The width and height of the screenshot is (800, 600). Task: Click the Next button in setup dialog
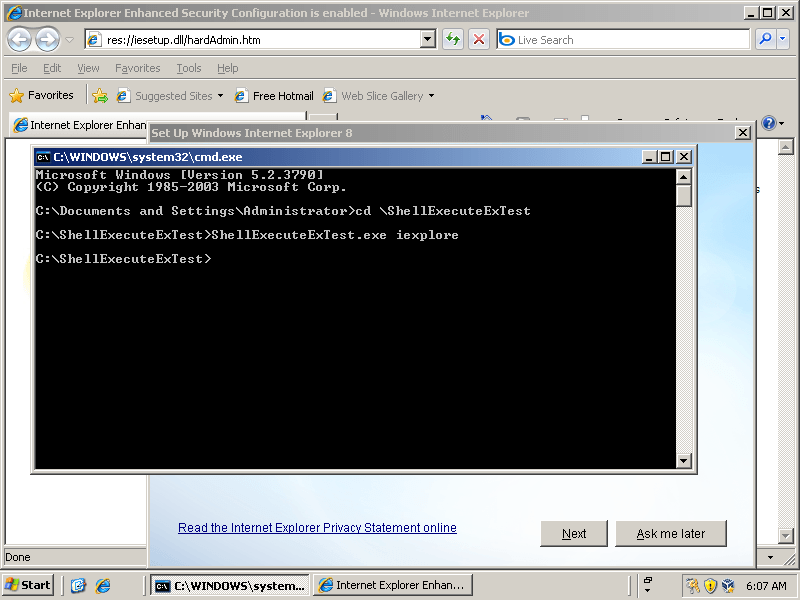573,533
